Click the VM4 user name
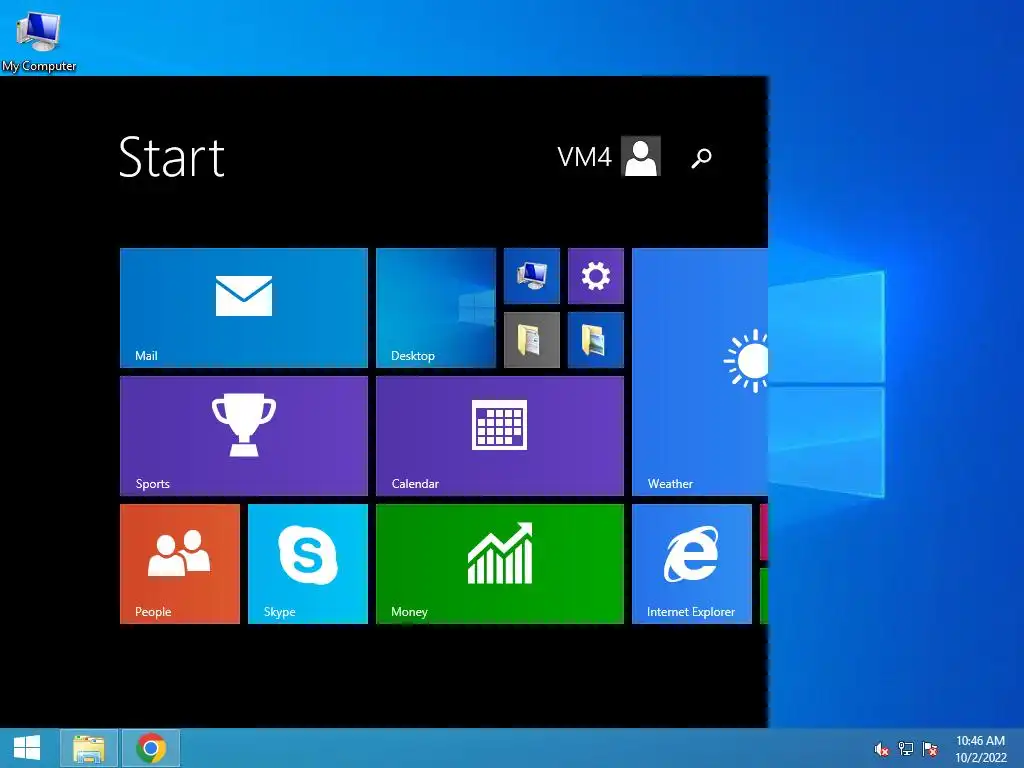This screenshot has height=768, width=1024. (584, 157)
